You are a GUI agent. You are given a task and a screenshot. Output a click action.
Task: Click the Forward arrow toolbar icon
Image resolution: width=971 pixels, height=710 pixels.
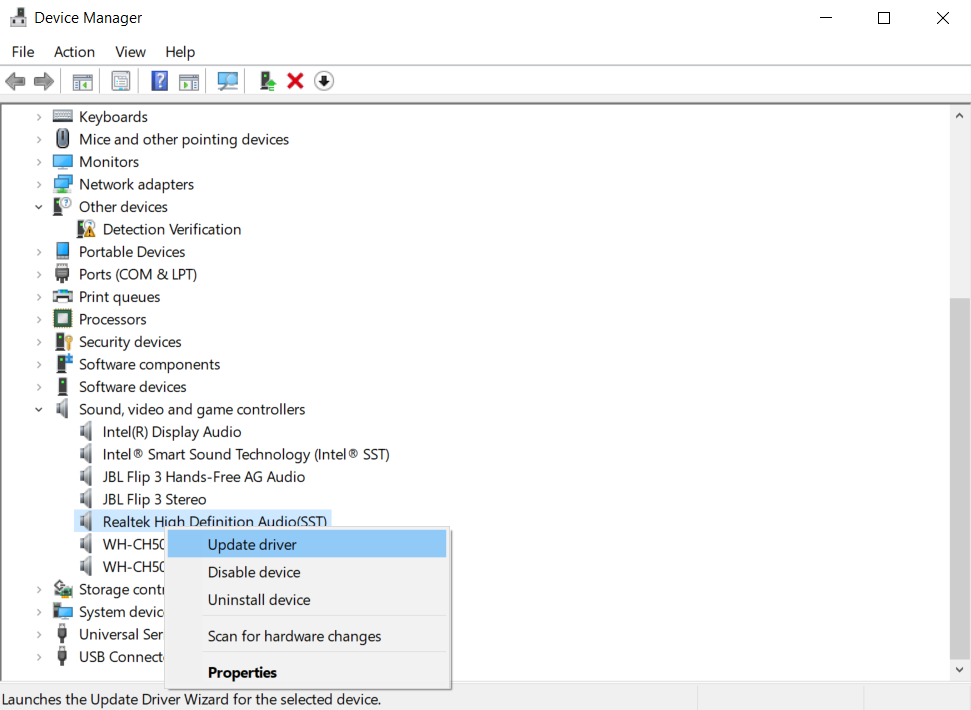[x=43, y=81]
